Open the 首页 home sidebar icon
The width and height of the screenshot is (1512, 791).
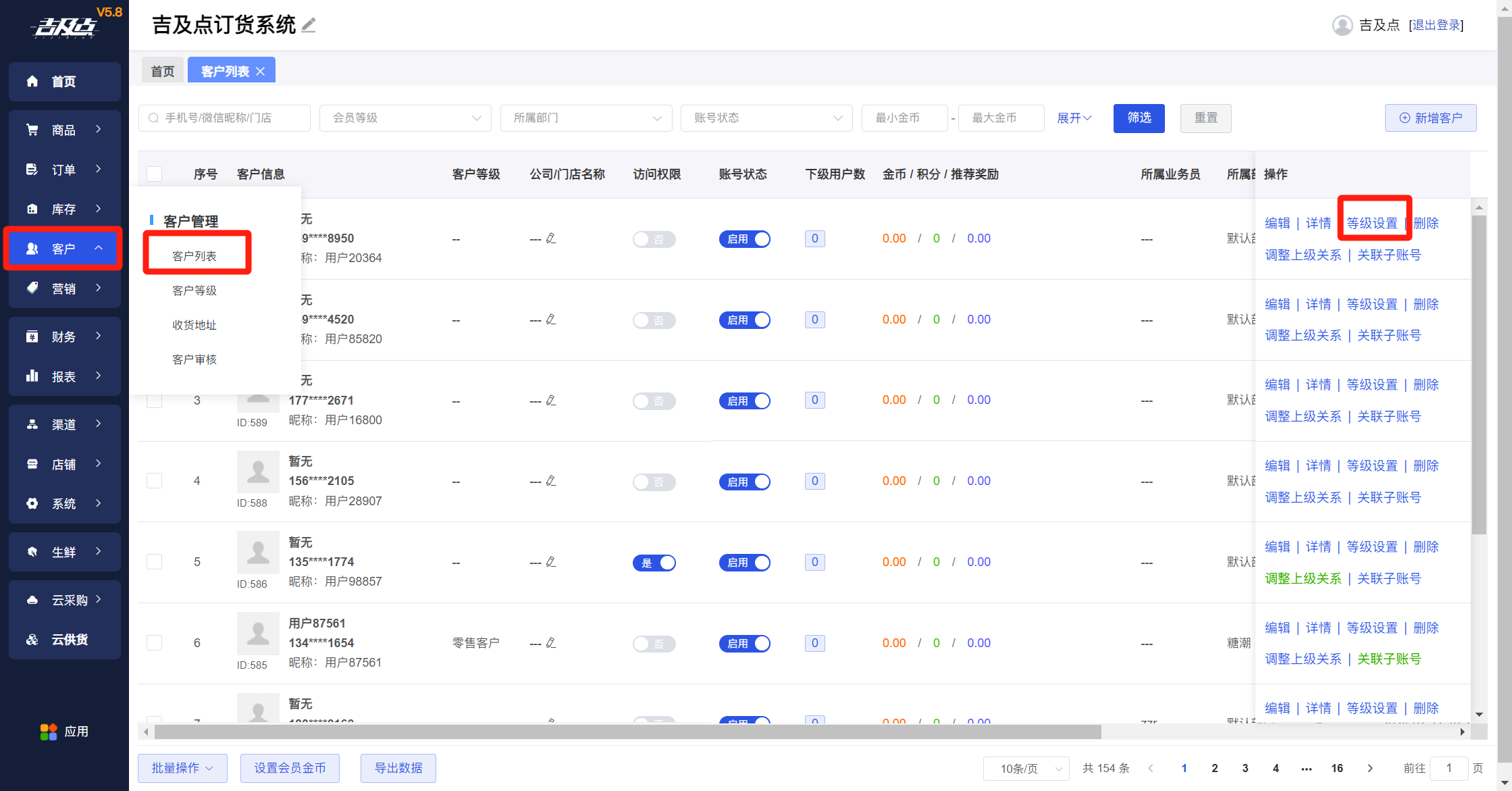click(x=32, y=82)
